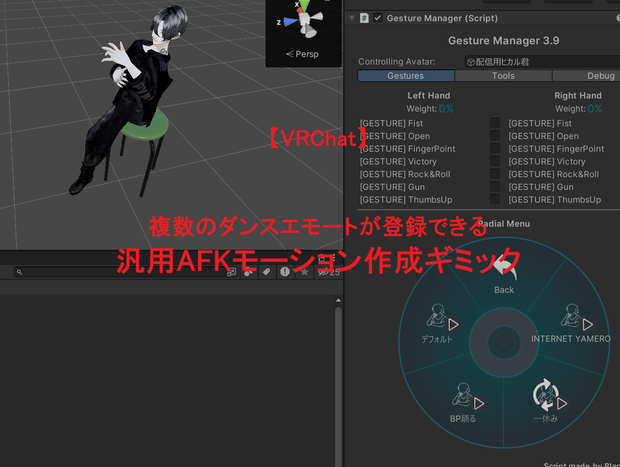Enable the Right Hand Rock&Roll gesture checkbox
Image resolution: width=620 pixels, height=467 pixels.
(x=495, y=174)
